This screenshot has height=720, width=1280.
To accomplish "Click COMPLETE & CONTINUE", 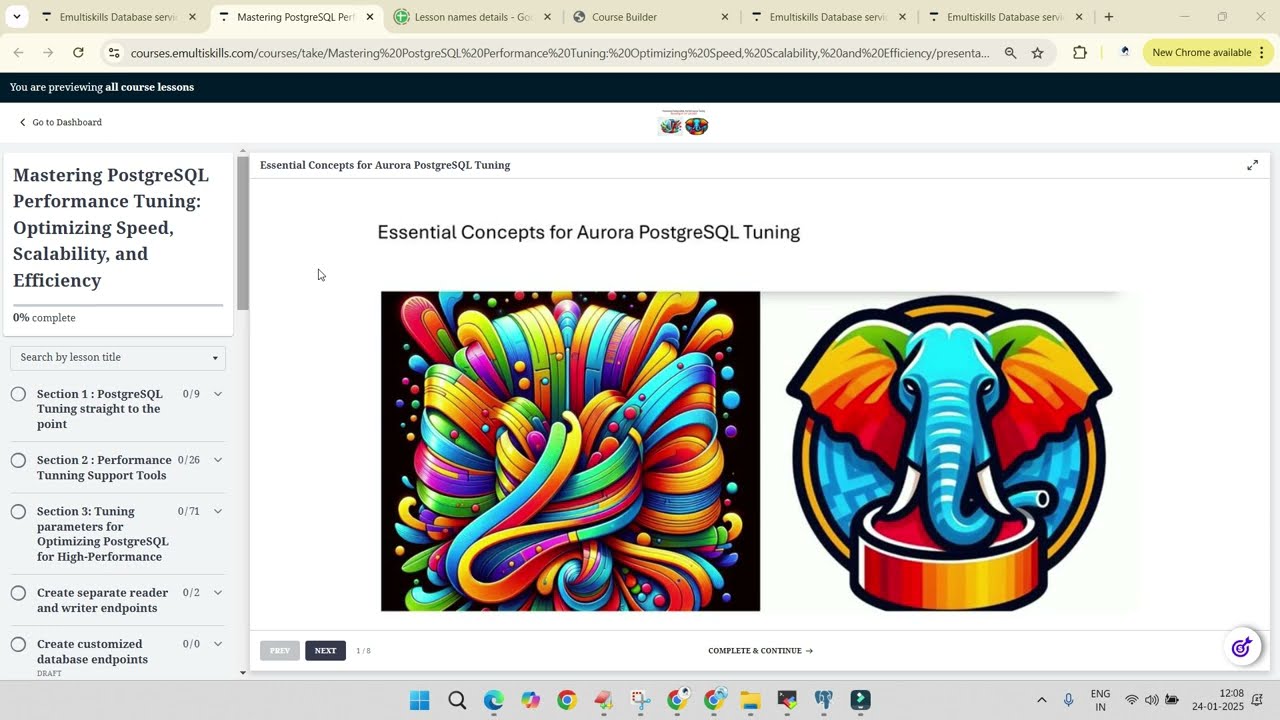I will 760,650.
